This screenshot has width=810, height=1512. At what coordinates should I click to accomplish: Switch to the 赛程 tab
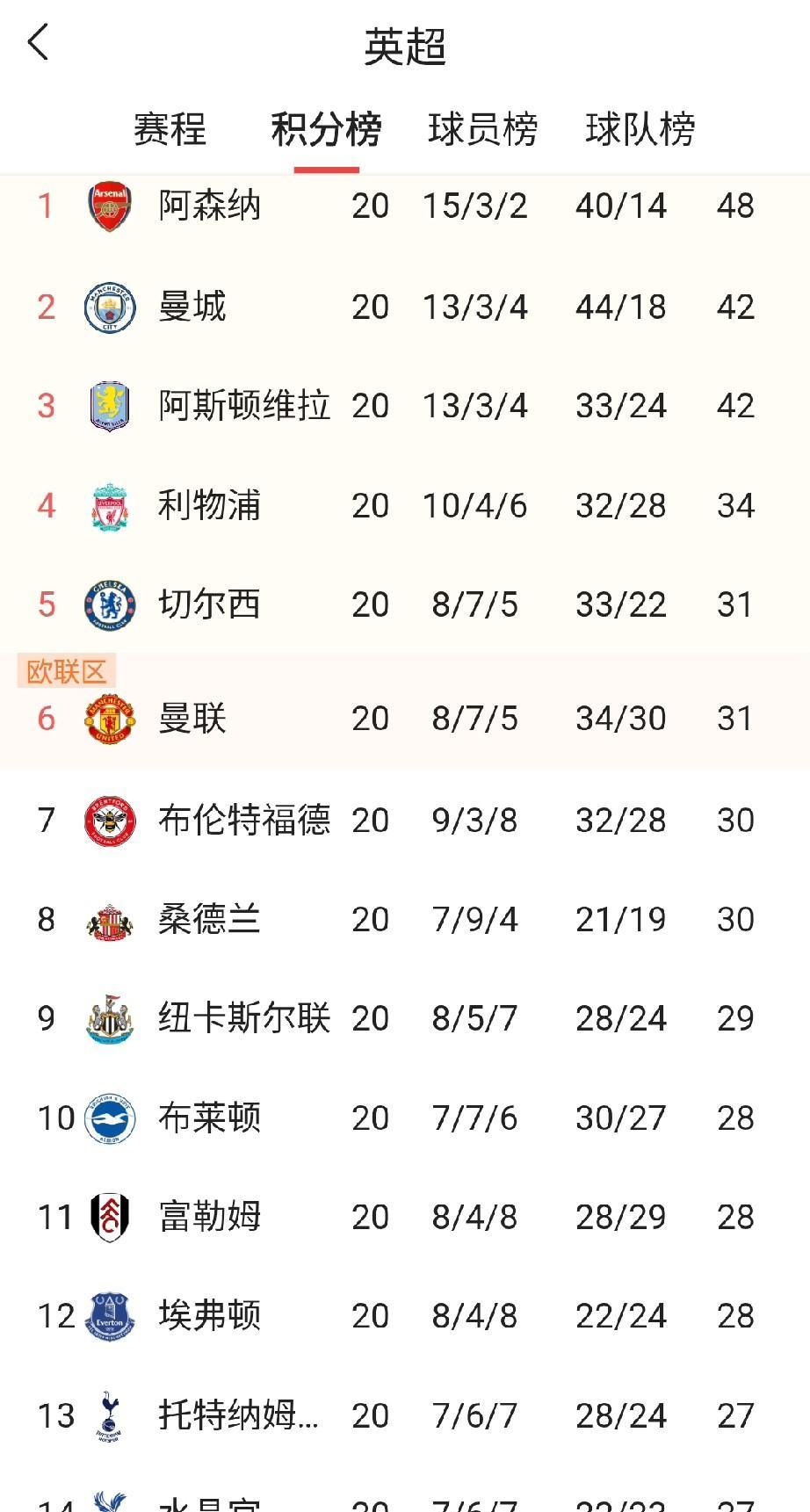pyautogui.click(x=170, y=130)
